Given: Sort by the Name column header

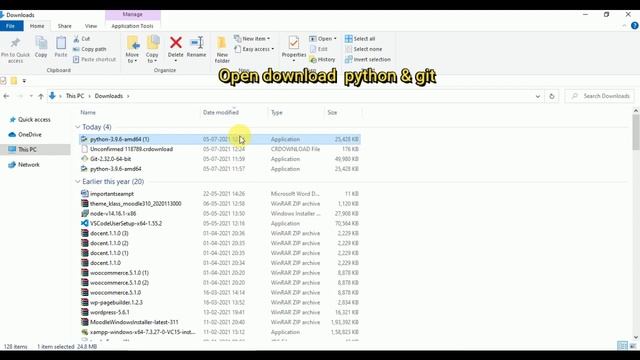Looking at the screenshot, I should [x=88, y=113].
